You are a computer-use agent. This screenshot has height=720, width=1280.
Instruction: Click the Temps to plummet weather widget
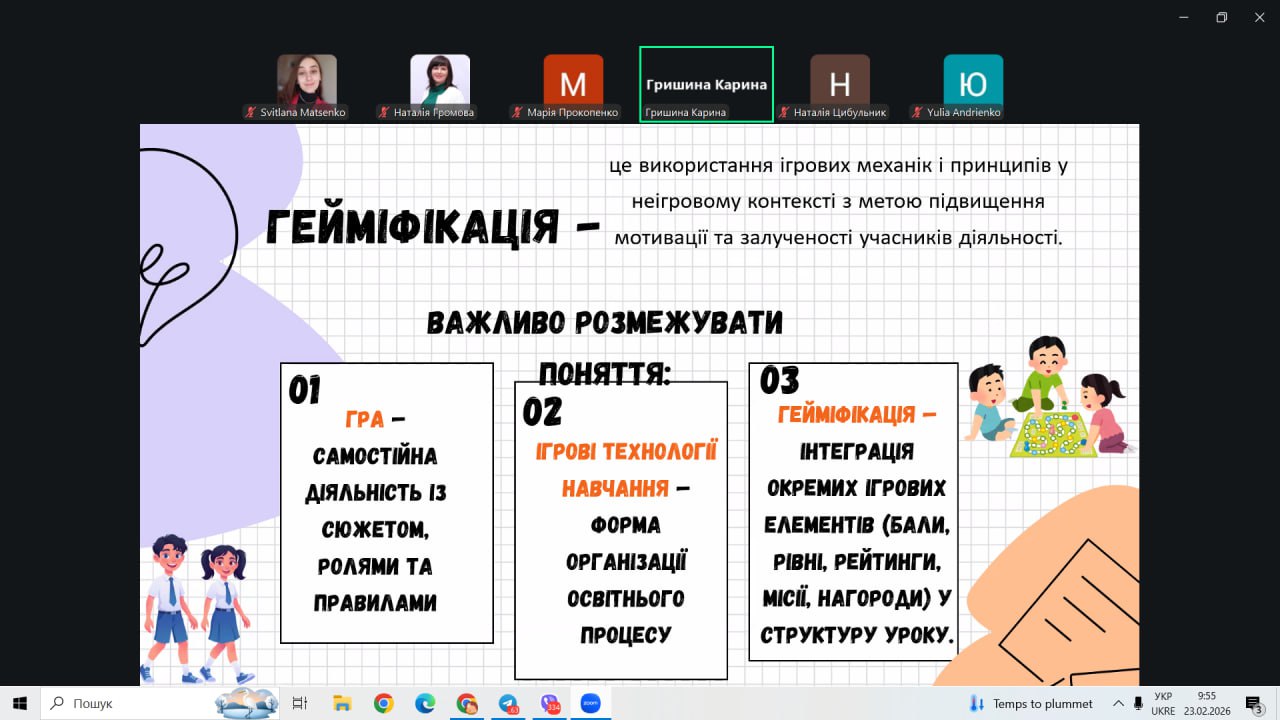1030,703
